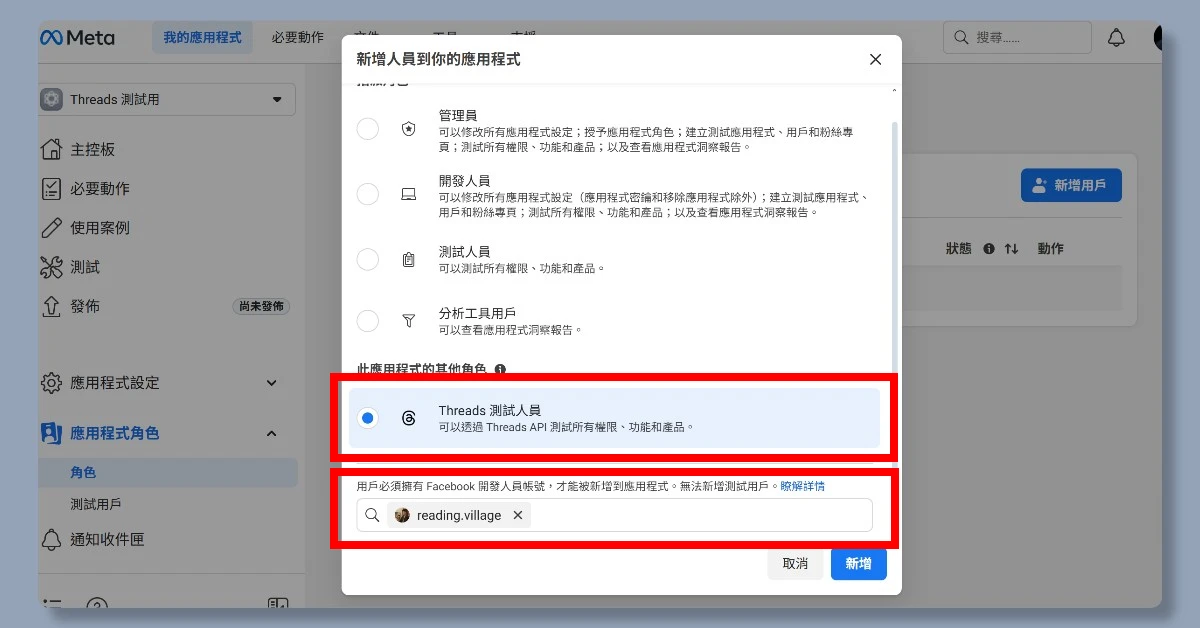Image resolution: width=1200 pixels, height=628 pixels.
Task: Close the 新增人員 dialog
Action: pos(876,59)
